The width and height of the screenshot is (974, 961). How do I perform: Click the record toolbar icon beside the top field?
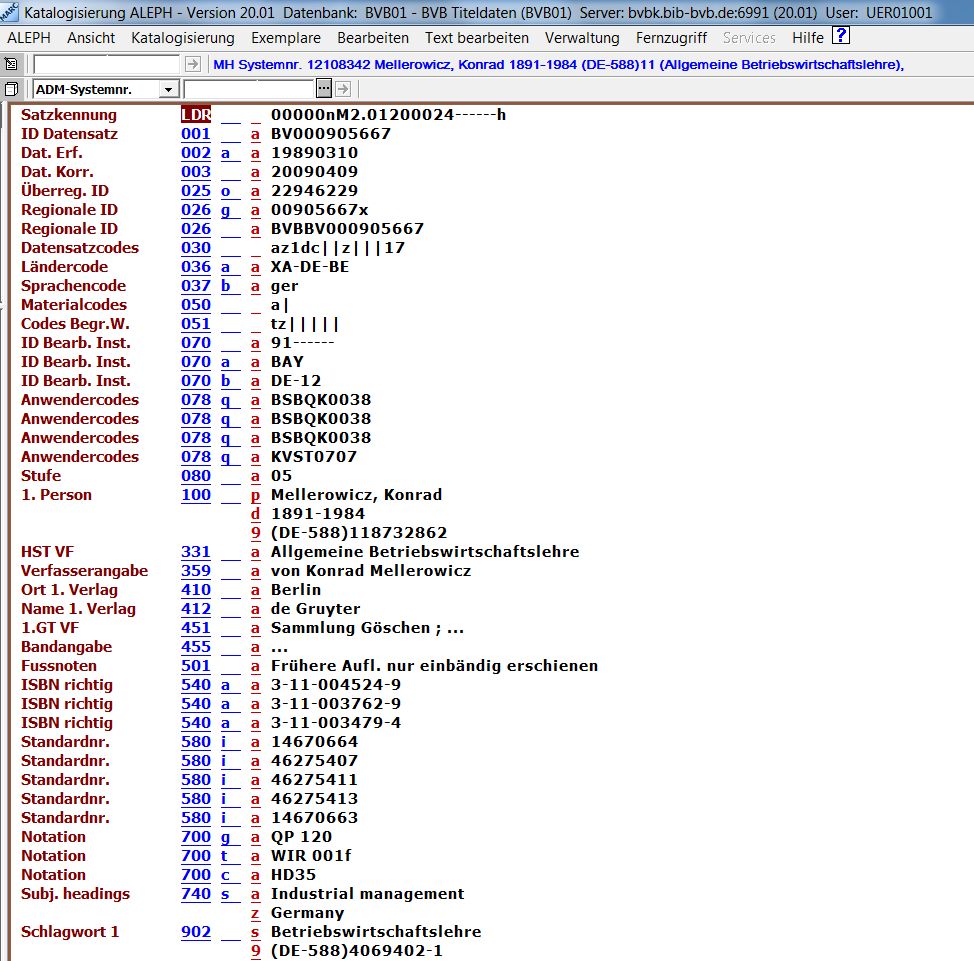(11, 64)
